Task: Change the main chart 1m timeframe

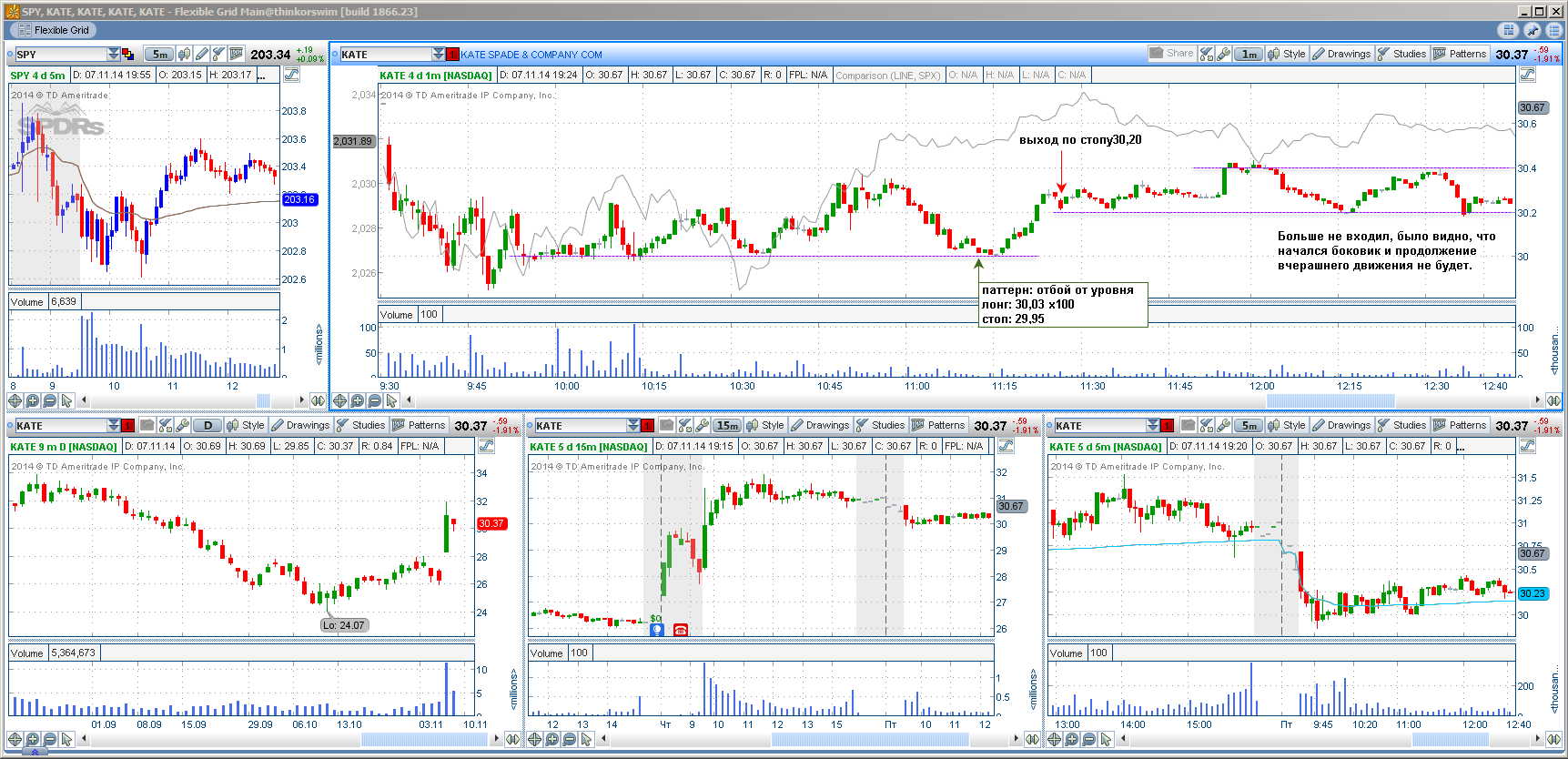Action: point(1249,55)
